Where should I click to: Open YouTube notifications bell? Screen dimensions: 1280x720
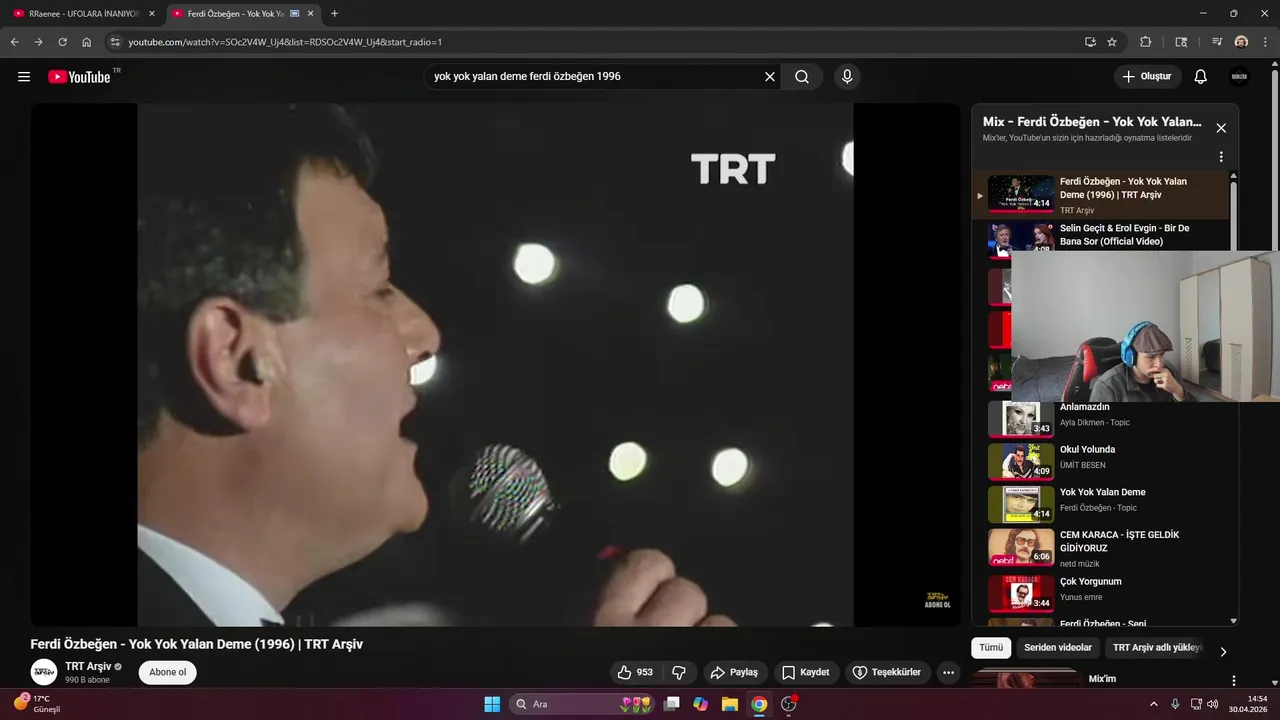point(1201,77)
